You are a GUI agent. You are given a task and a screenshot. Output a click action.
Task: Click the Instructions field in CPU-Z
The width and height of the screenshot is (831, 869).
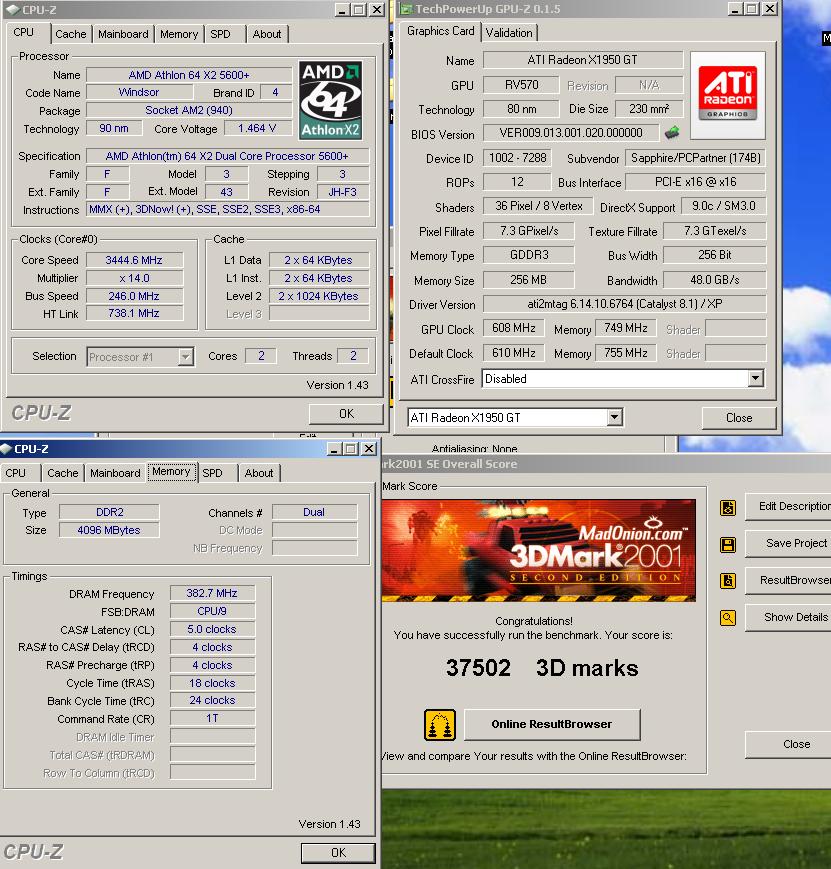click(x=227, y=209)
